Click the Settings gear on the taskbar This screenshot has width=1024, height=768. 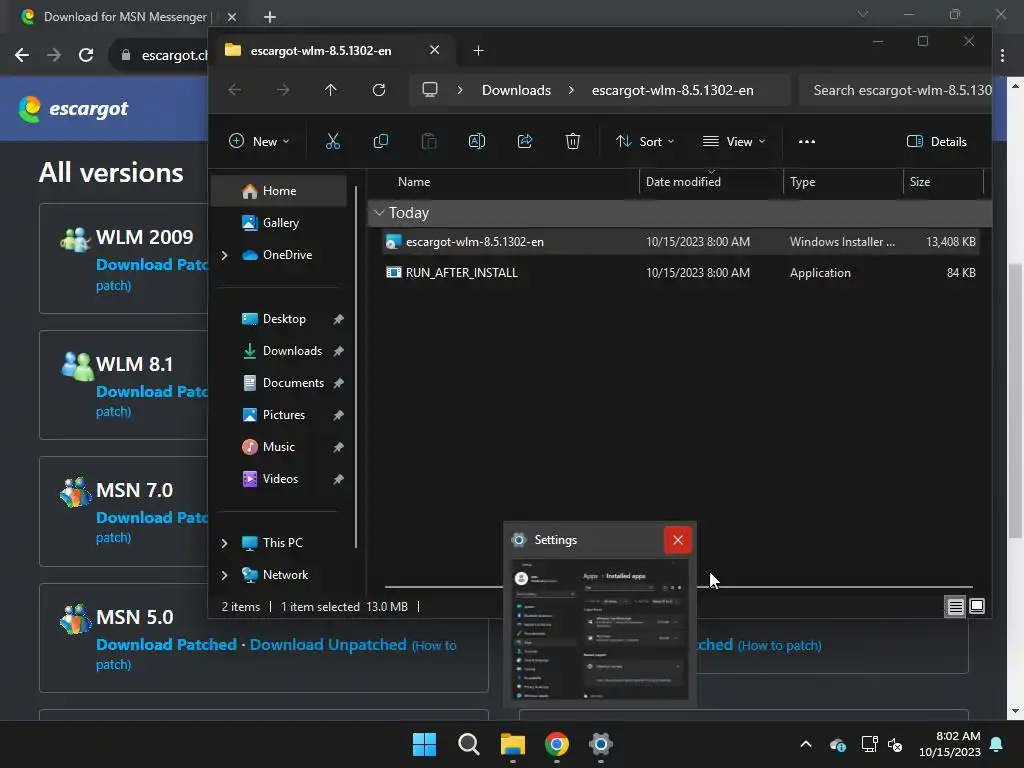pyautogui.click(x=600, y=744)
